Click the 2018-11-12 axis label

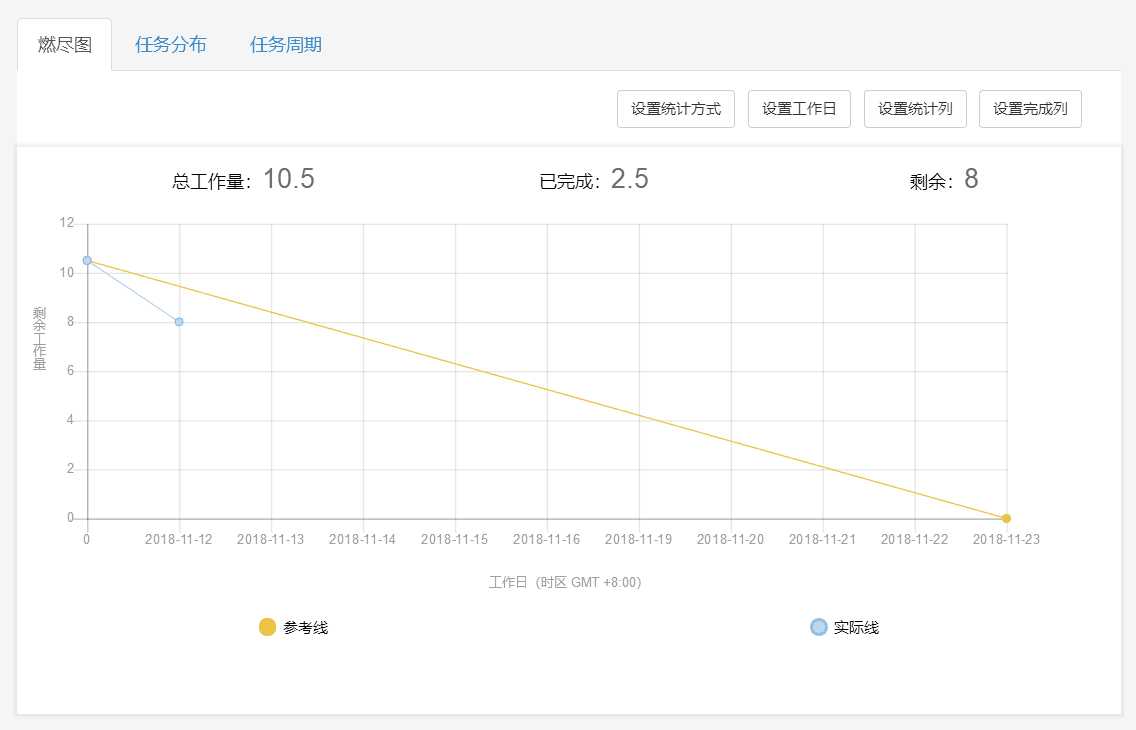(179, 540)
